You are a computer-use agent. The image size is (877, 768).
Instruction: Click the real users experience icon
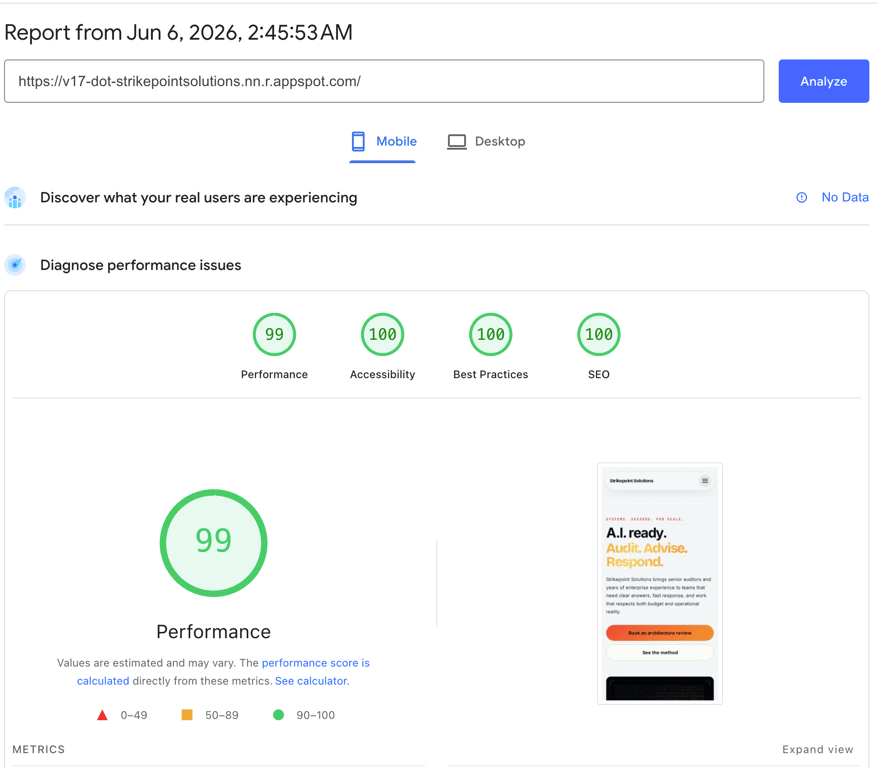15,198
